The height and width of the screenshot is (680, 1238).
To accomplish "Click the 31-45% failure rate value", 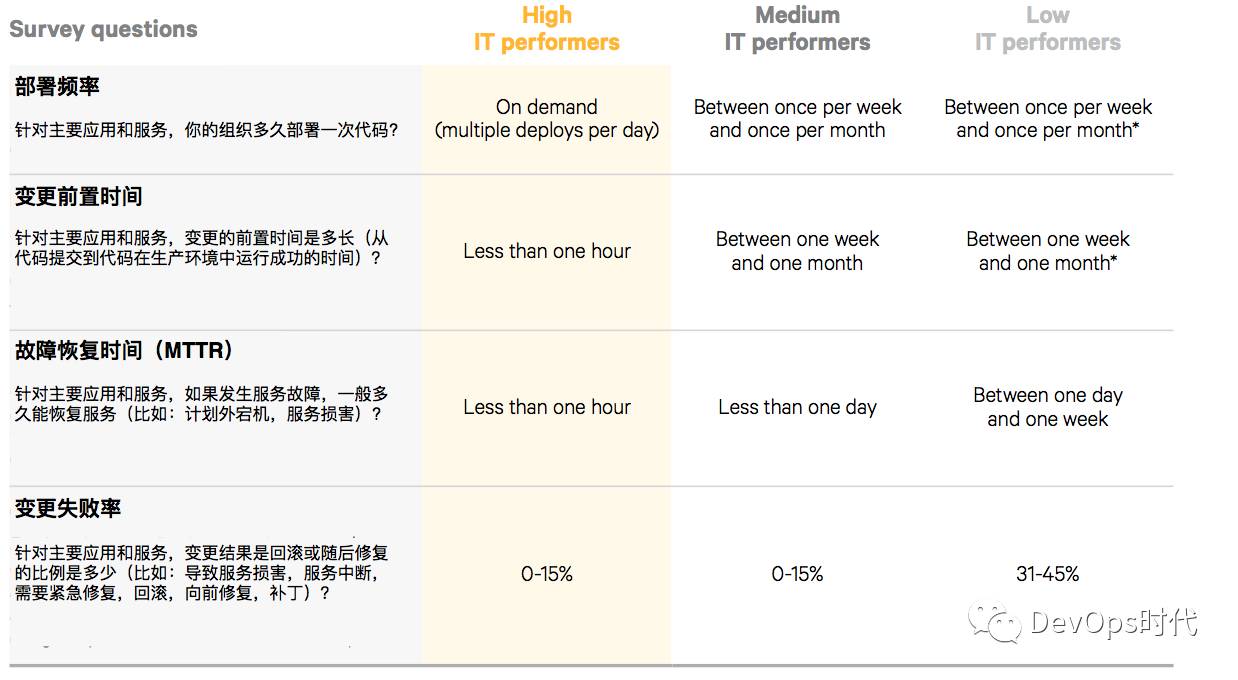I will click(x=1047, y=574).
